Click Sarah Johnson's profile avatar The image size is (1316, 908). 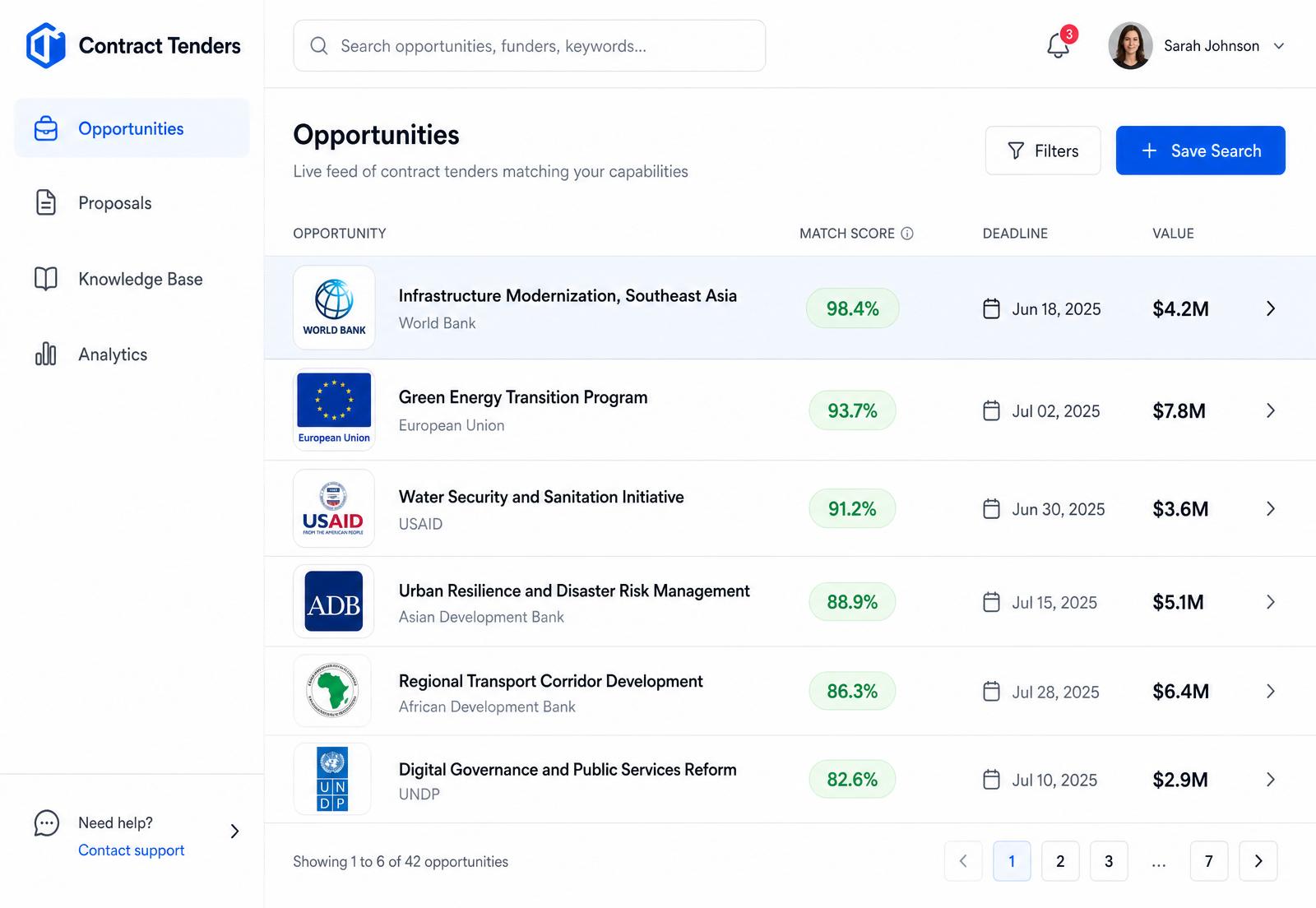coord(1130,46)
